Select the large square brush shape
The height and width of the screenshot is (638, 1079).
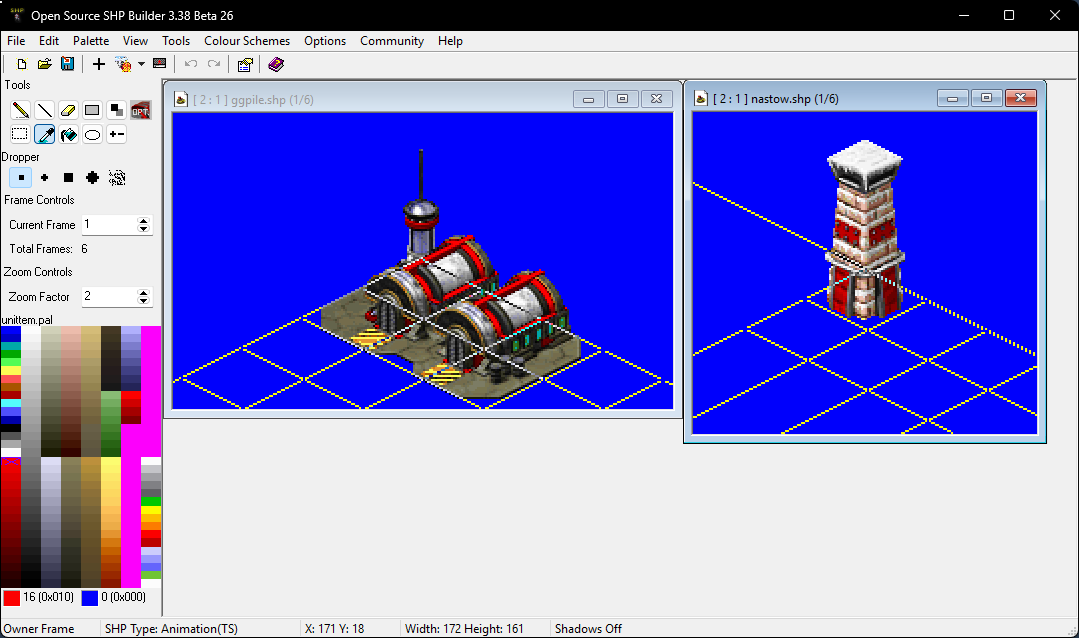69,178
